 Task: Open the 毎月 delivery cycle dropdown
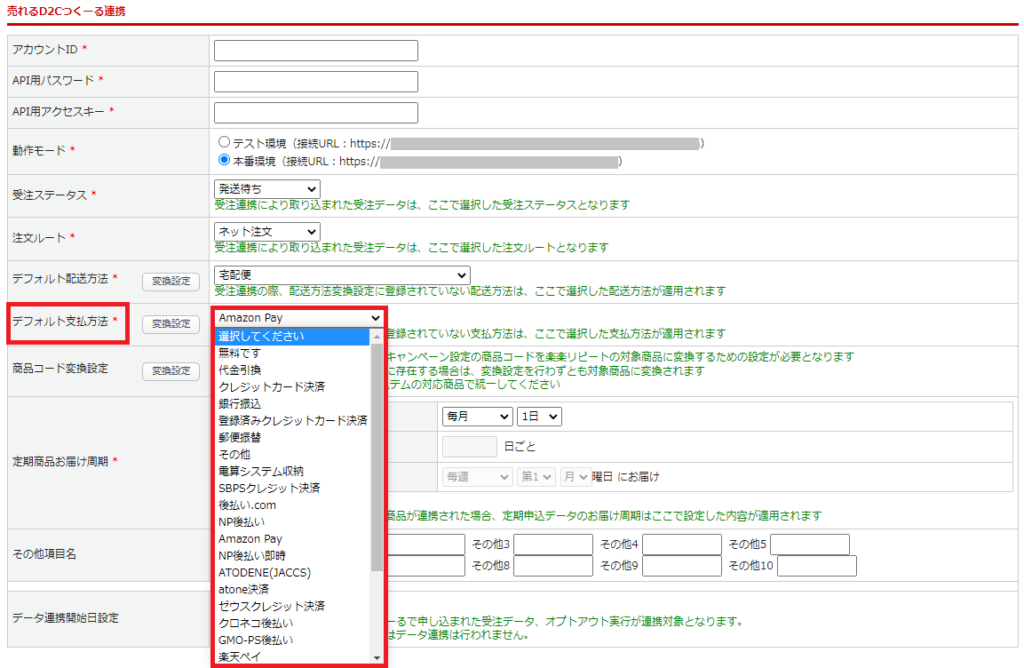(x=474, y=416)
